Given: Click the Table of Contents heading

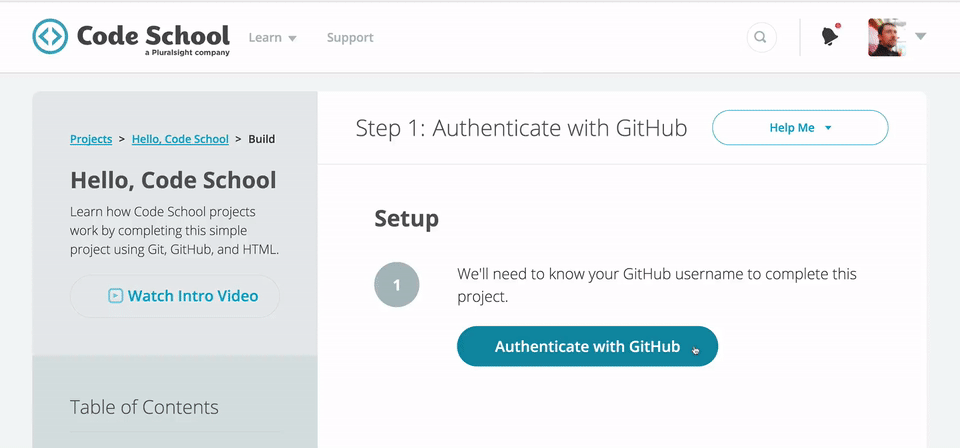Looking at the screenshot, I should pos(144,407).
